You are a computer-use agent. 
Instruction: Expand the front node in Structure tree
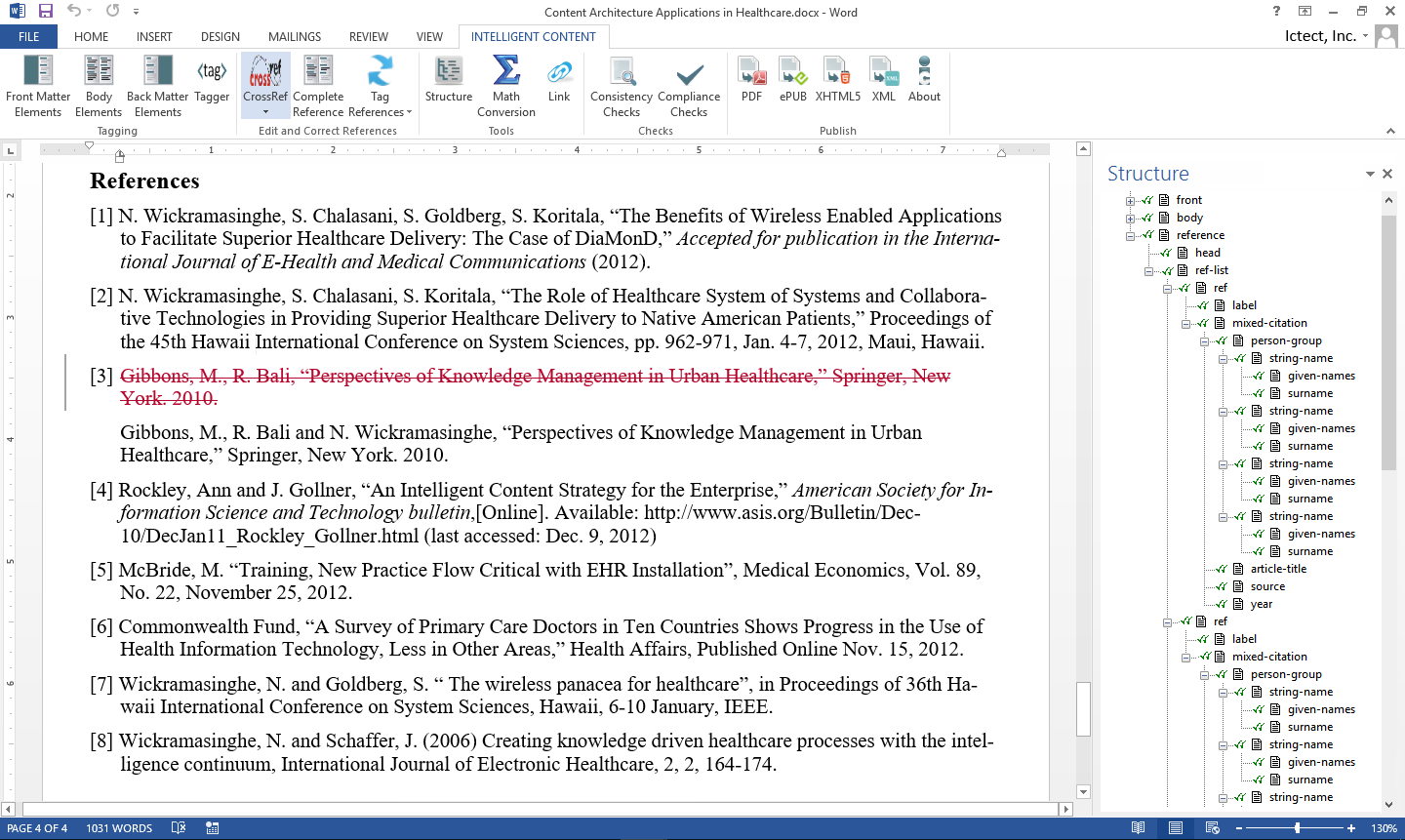tap(1131, 200)
